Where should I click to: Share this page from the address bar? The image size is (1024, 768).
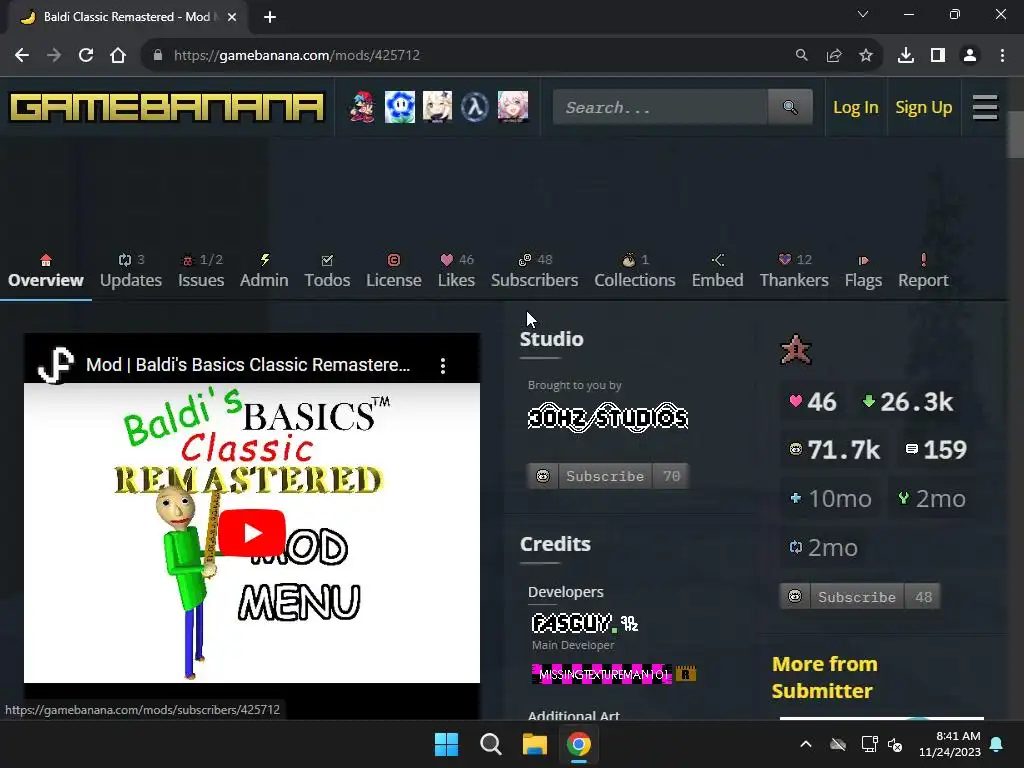(x=834, y=56)
